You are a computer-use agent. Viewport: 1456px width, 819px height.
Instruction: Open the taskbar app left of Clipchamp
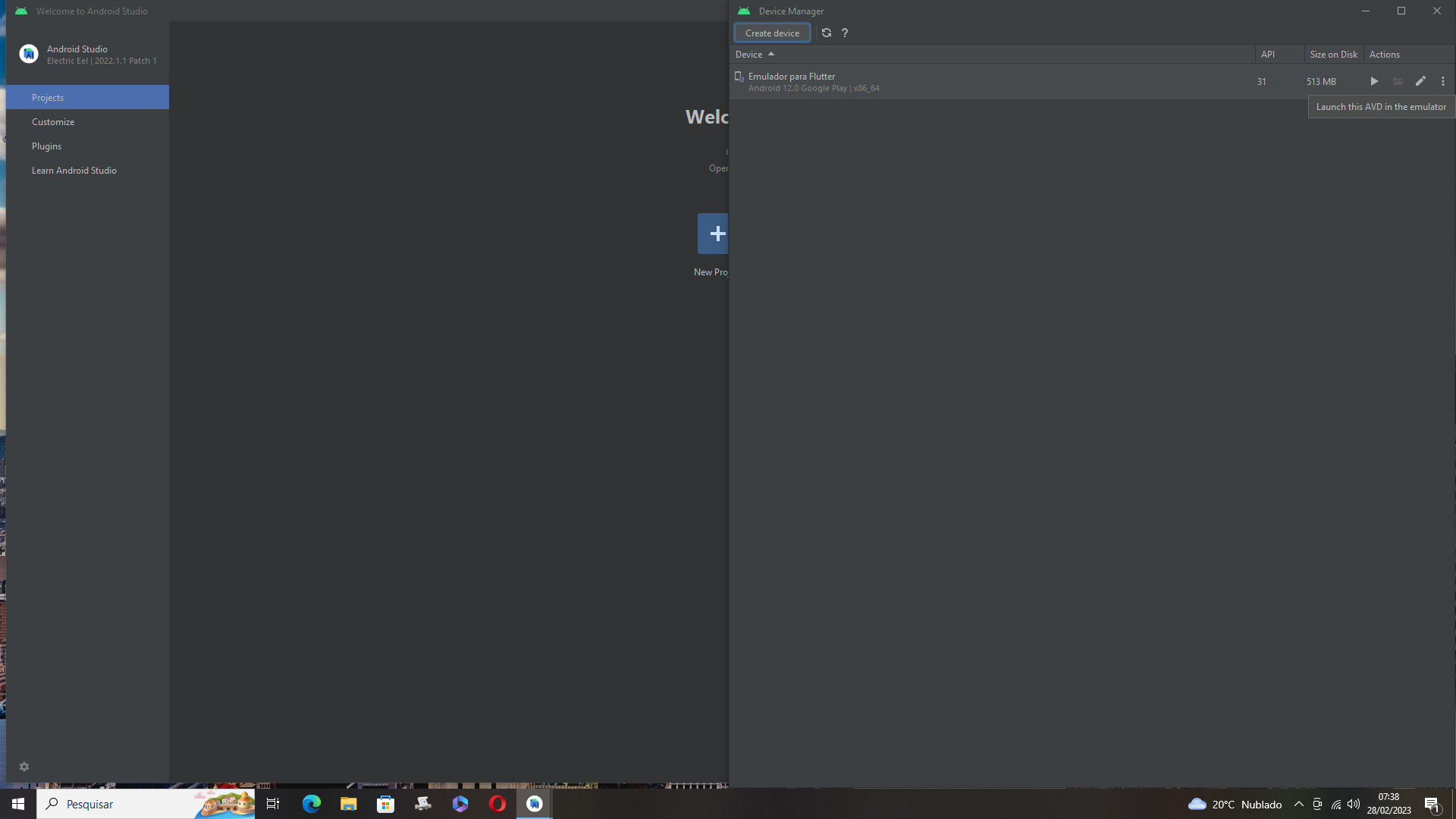[x=423, y=804]
